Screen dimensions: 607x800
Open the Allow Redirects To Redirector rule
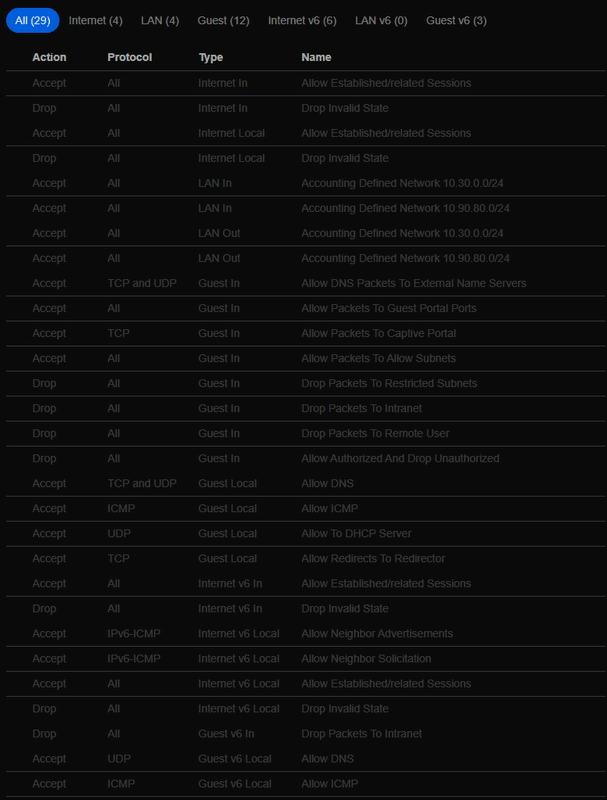(373, 558)
